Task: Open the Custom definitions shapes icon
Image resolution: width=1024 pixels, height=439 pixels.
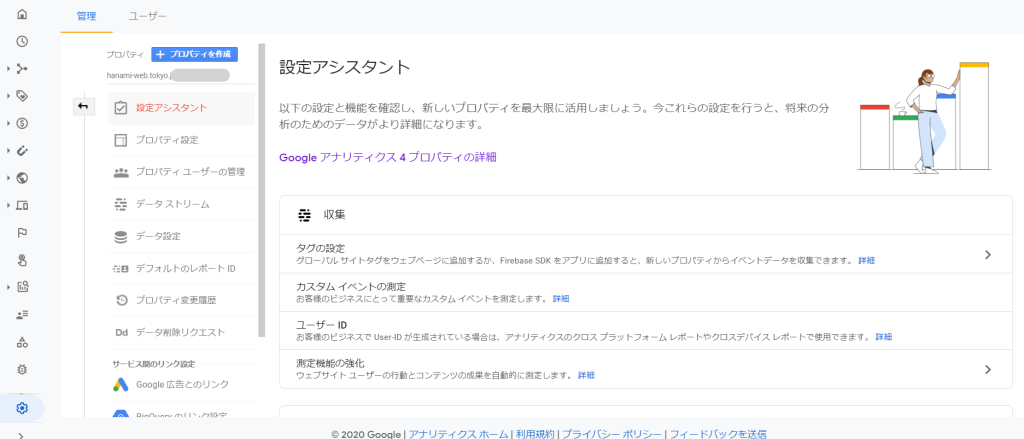Action: 22,342
